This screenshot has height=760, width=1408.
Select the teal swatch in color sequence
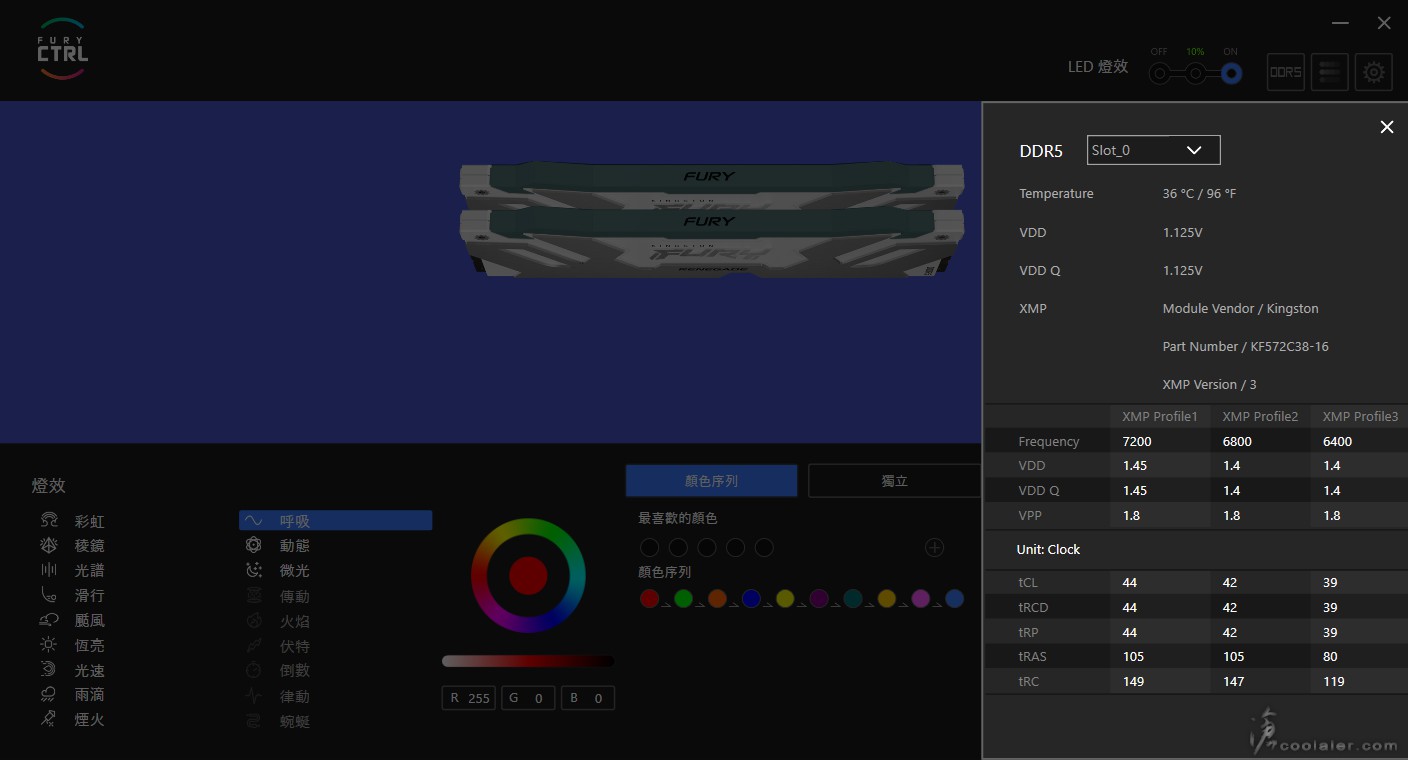tap(853, 598)
